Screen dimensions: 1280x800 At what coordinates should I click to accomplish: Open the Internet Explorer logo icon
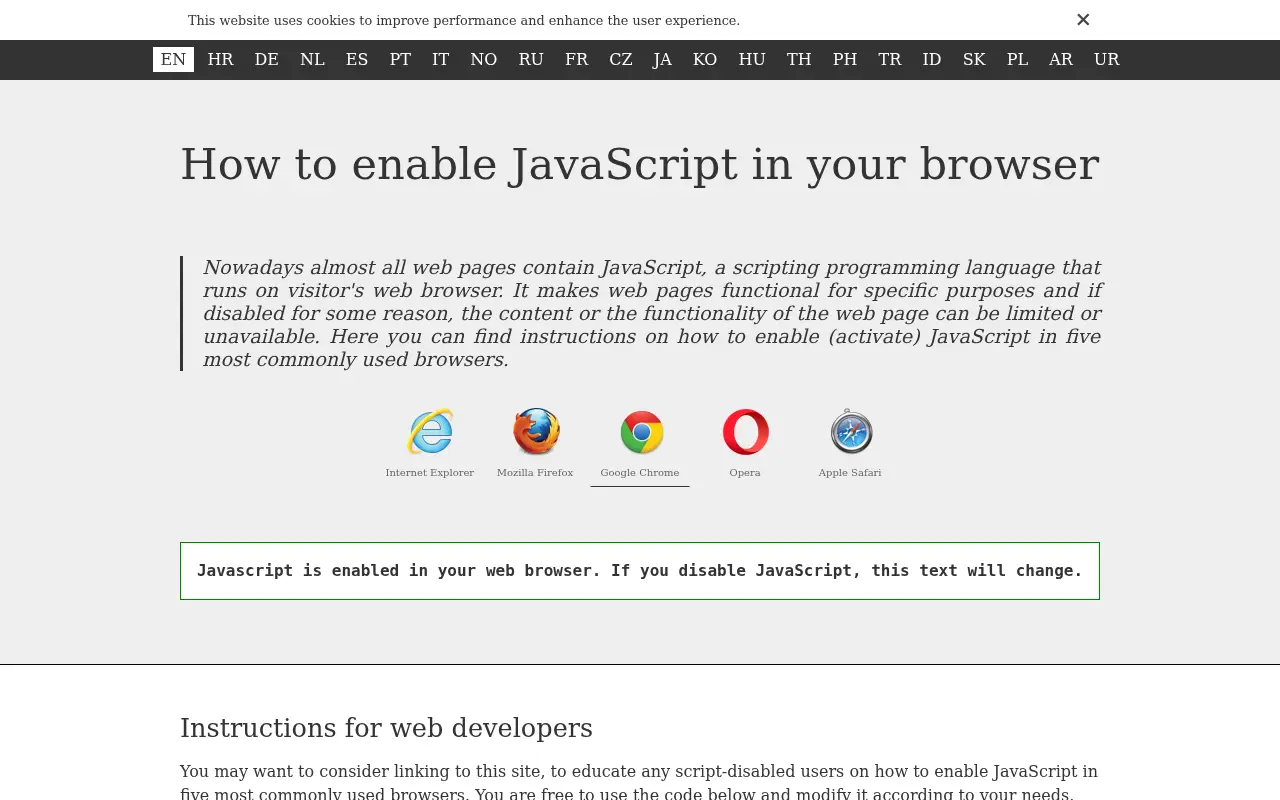point(430,432)
